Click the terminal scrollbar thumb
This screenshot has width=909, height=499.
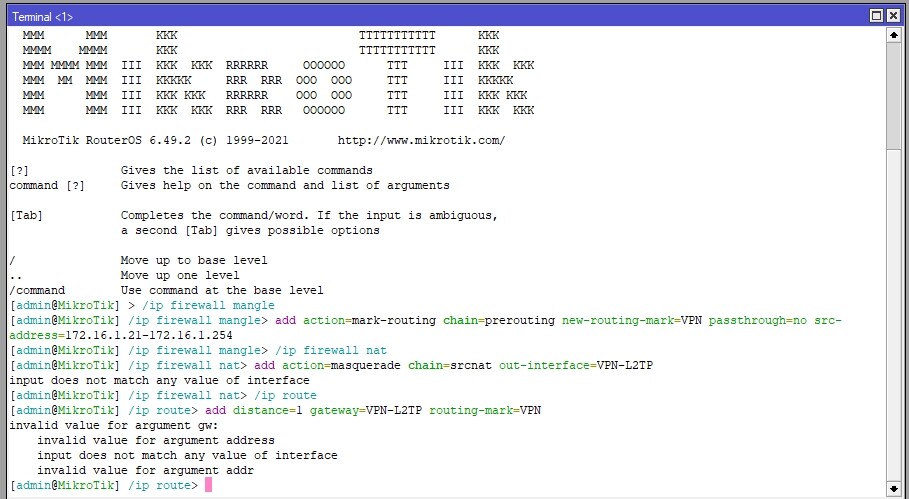[893, 96]
